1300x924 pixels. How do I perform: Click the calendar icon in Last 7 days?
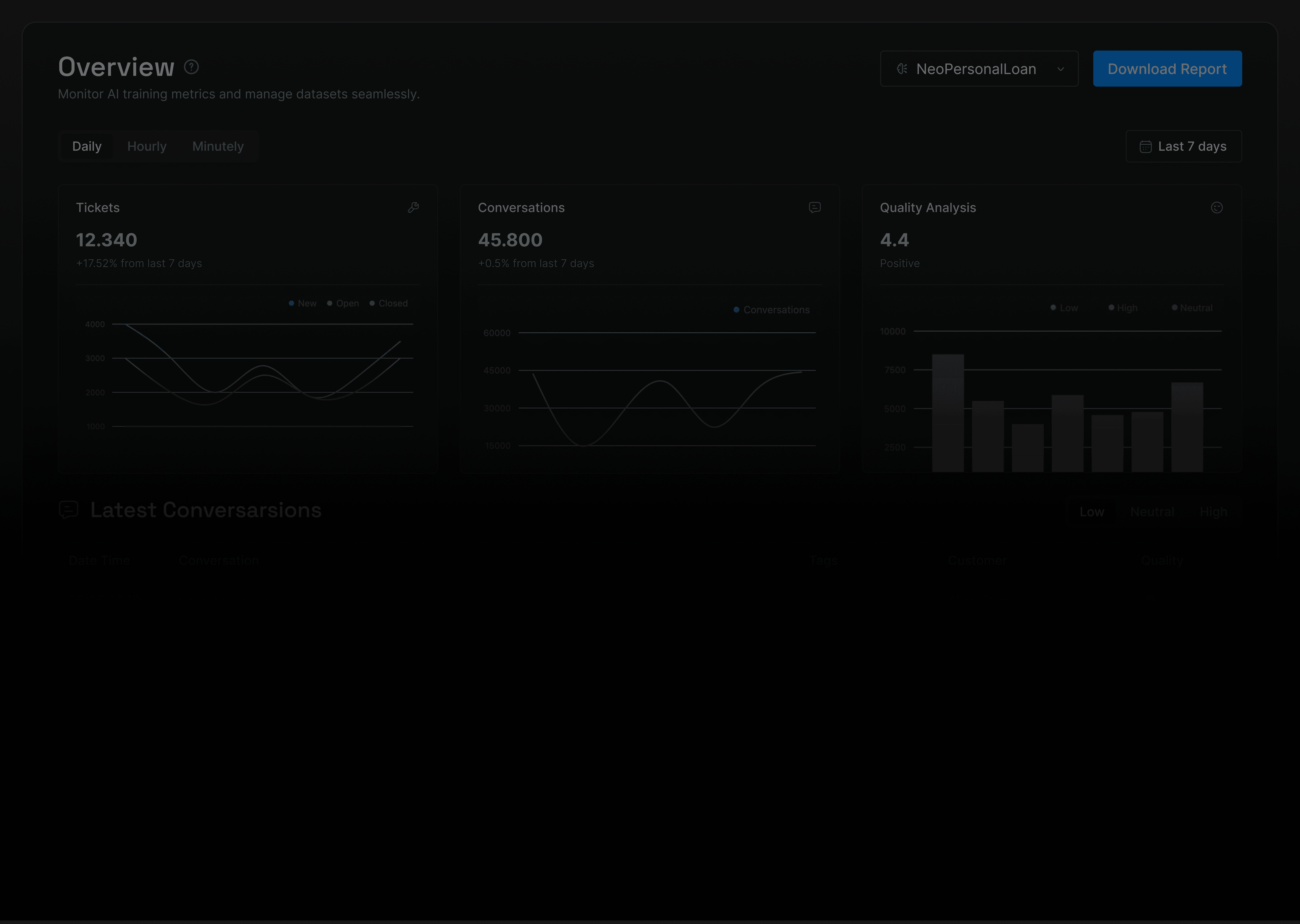pyautogui.click(x=1146, y=147)
